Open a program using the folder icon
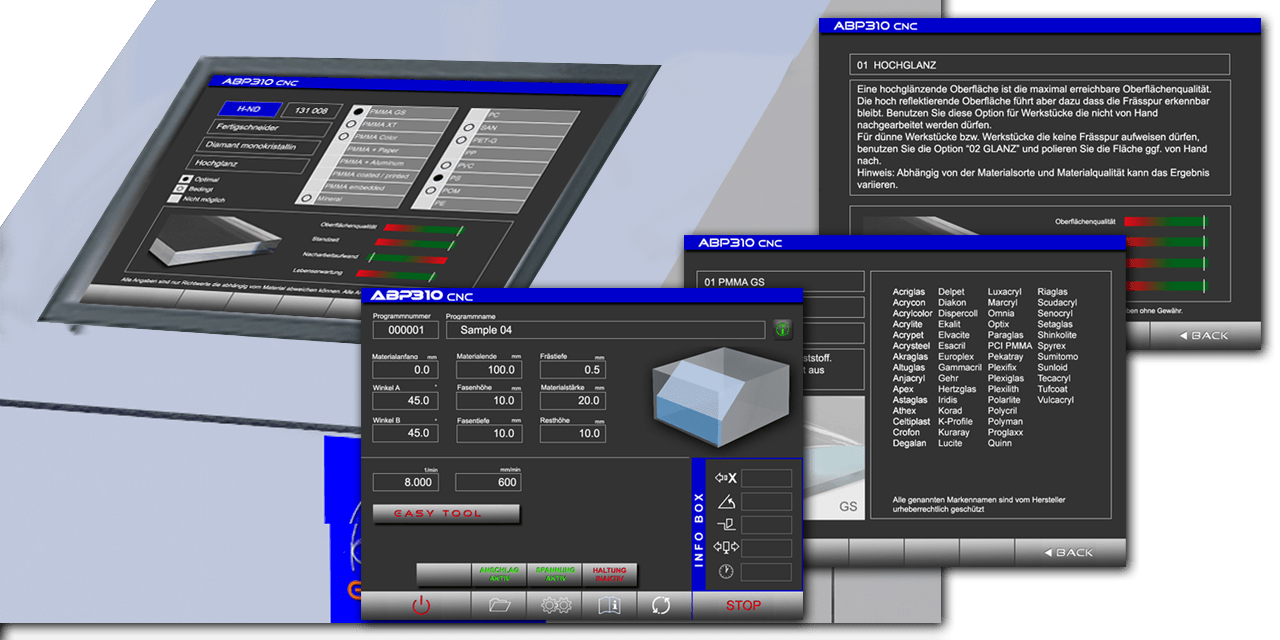The height and width of the screenshot is (640, 1280). (500, 605)
